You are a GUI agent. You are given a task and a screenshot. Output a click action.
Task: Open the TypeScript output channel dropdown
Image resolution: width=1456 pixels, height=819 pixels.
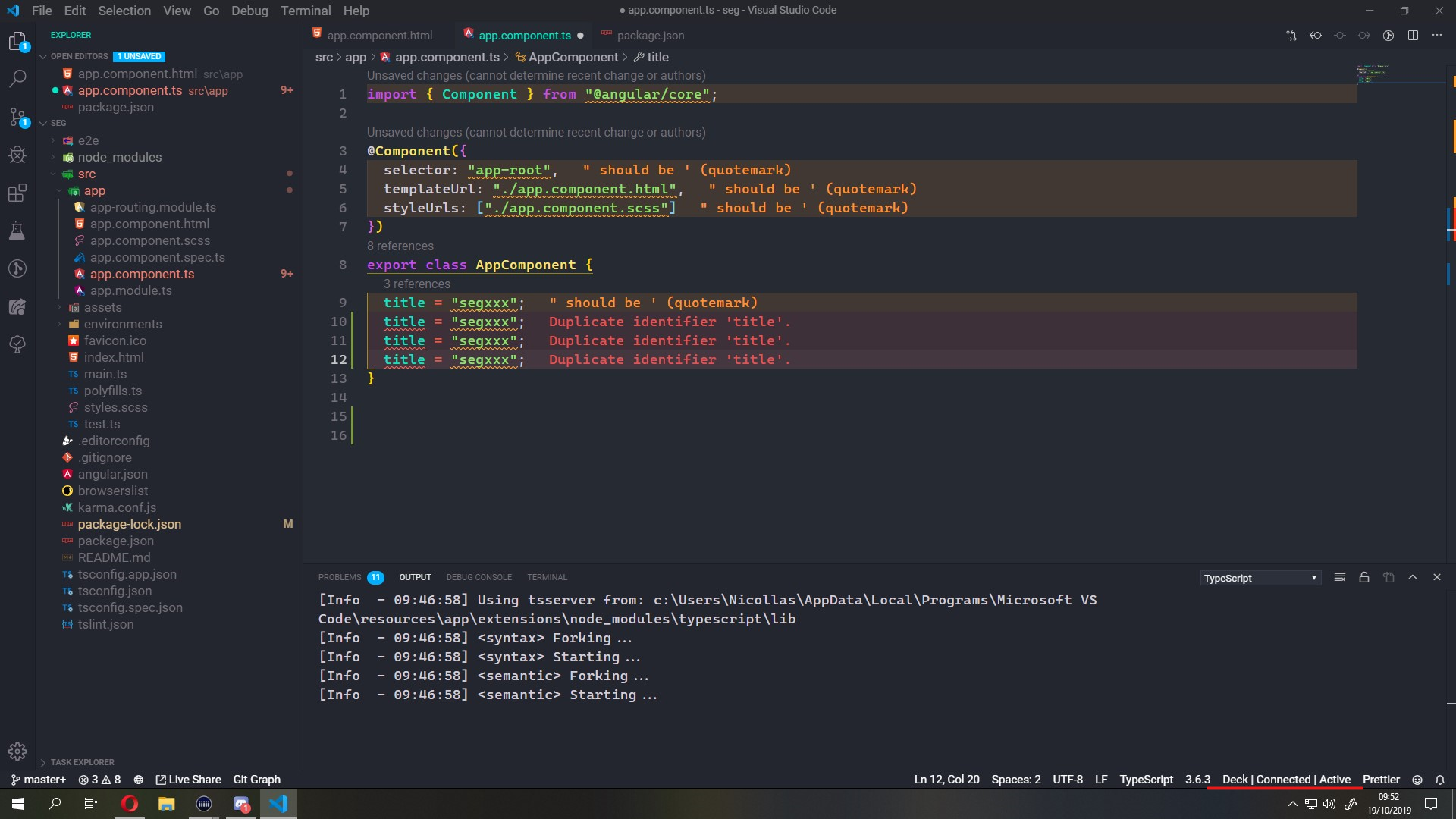click(x=1260, y=578)
